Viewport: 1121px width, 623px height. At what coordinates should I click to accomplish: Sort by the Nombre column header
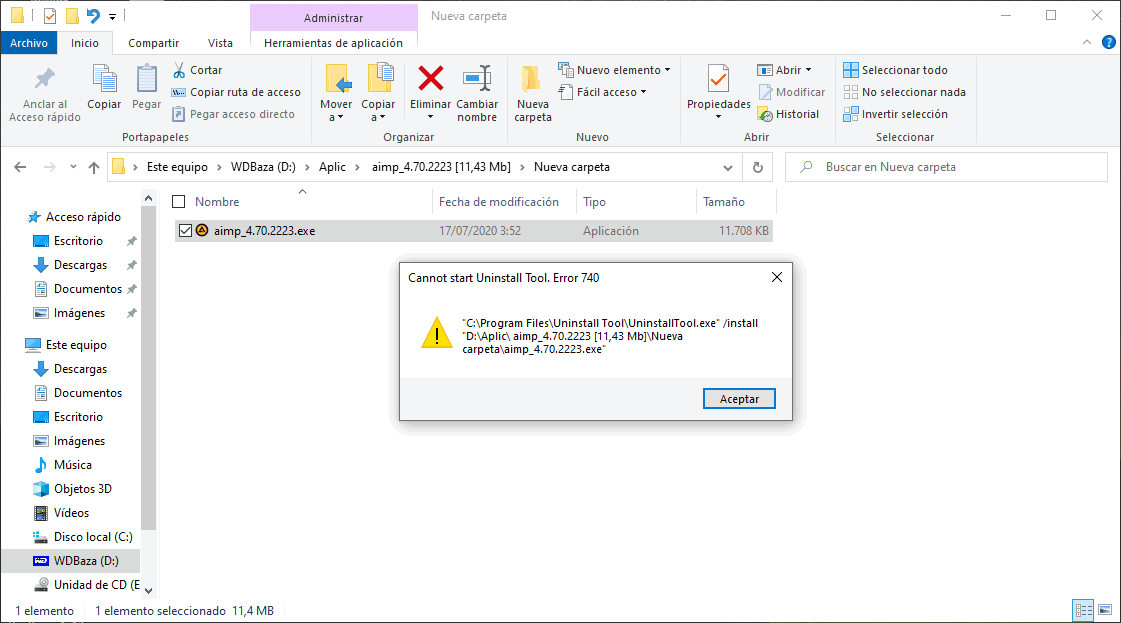pos(217,202)
